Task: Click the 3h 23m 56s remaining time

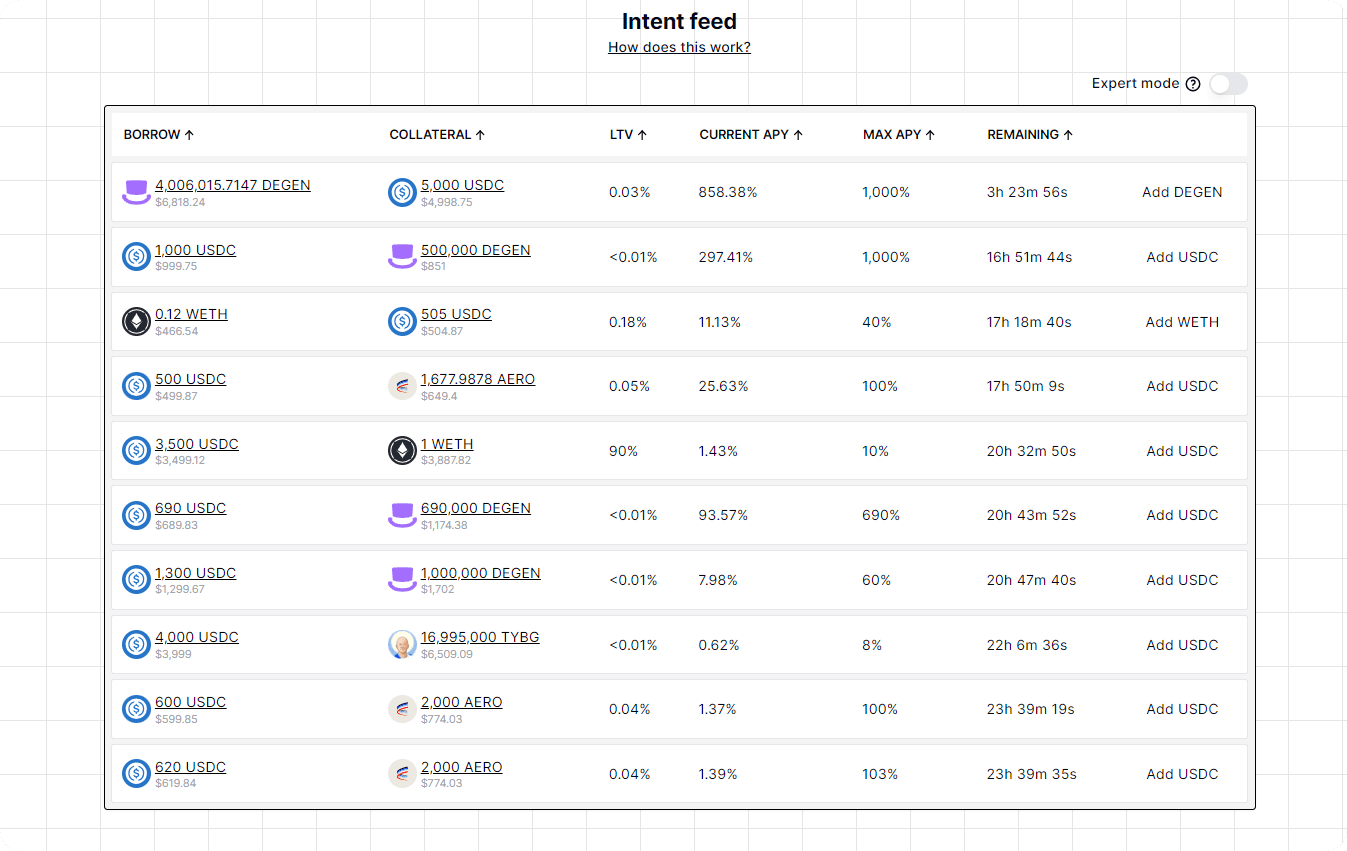Action: 1027,192
